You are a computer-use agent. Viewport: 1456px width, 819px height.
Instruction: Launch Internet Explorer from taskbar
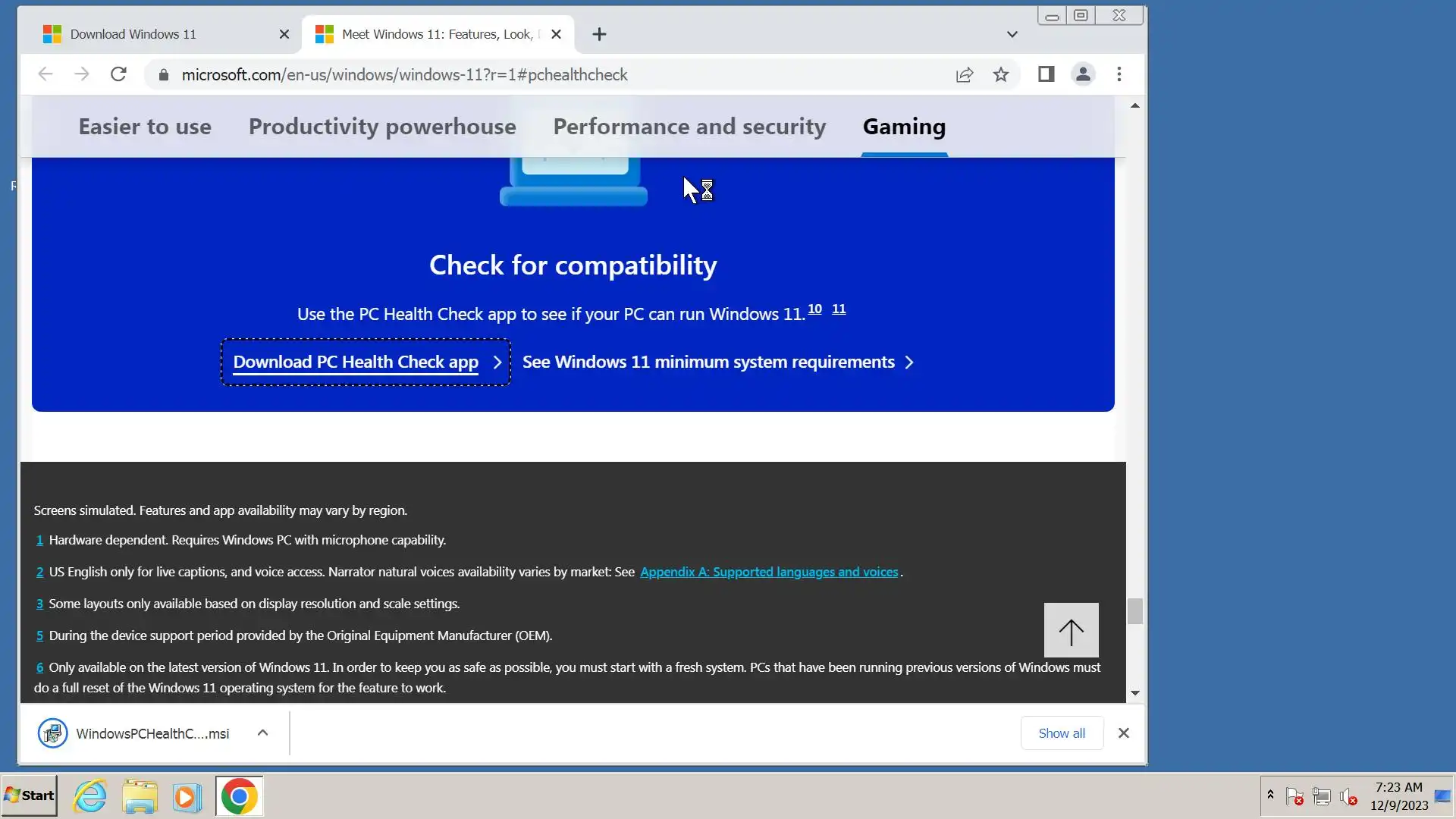(90, 796)
